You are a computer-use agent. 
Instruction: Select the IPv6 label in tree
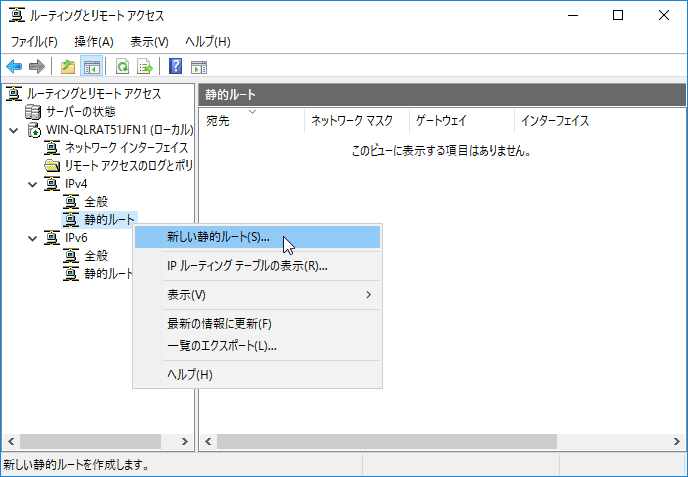[x=76, y=238]
